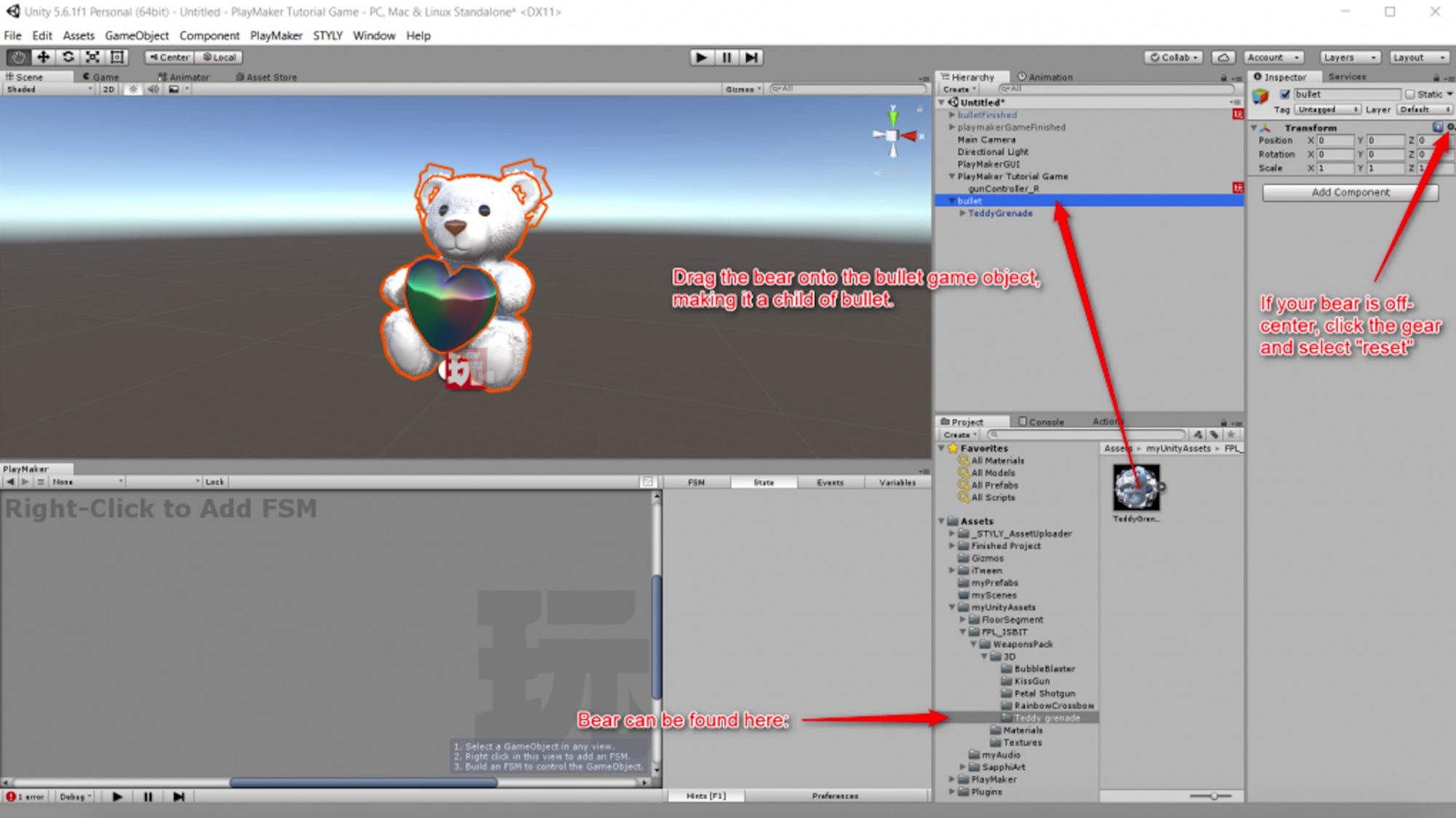The image size is (1456, 818).
Task: Select the Rotate tool
Action: pos(68,57)
